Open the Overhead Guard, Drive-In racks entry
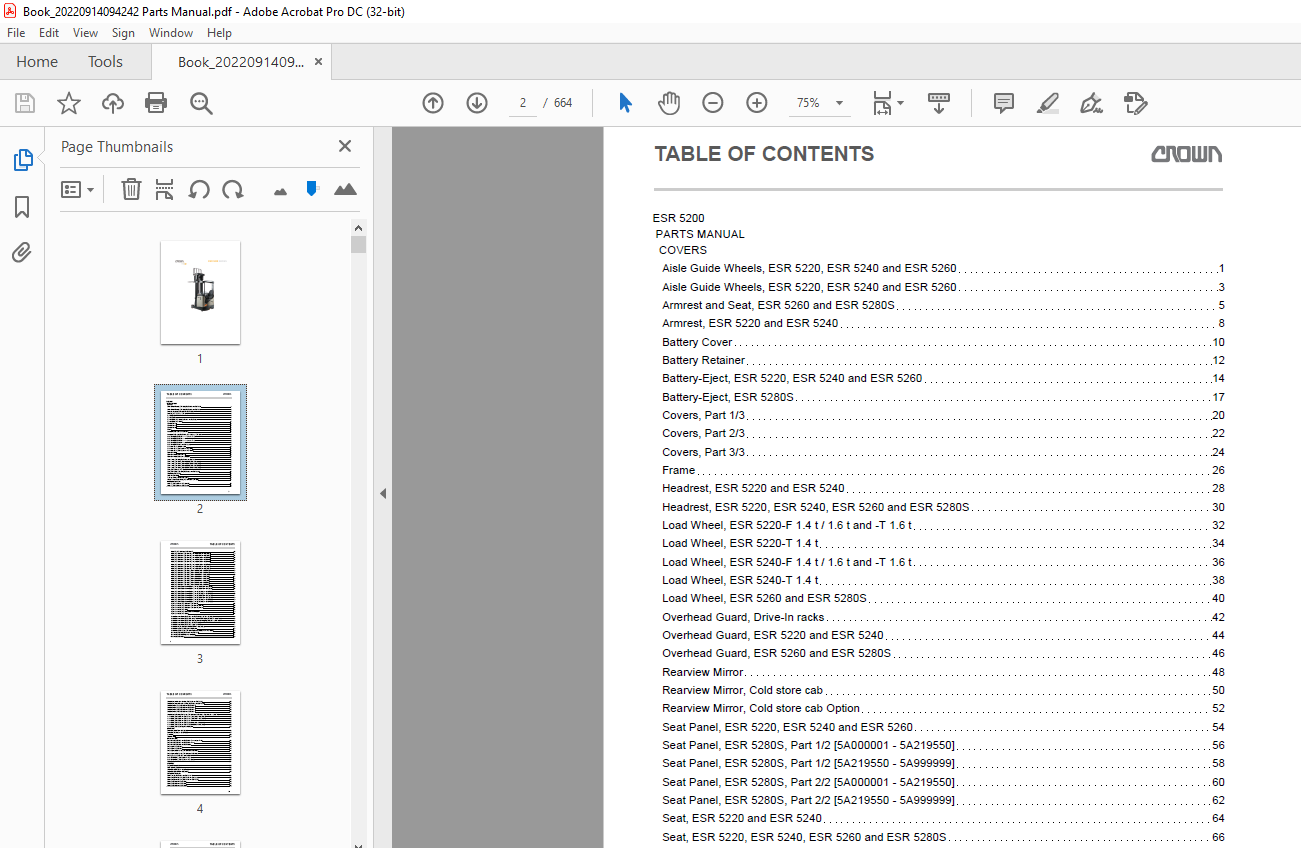The height and width of the screenshot is (848, 1301). (x=943, y=617)
